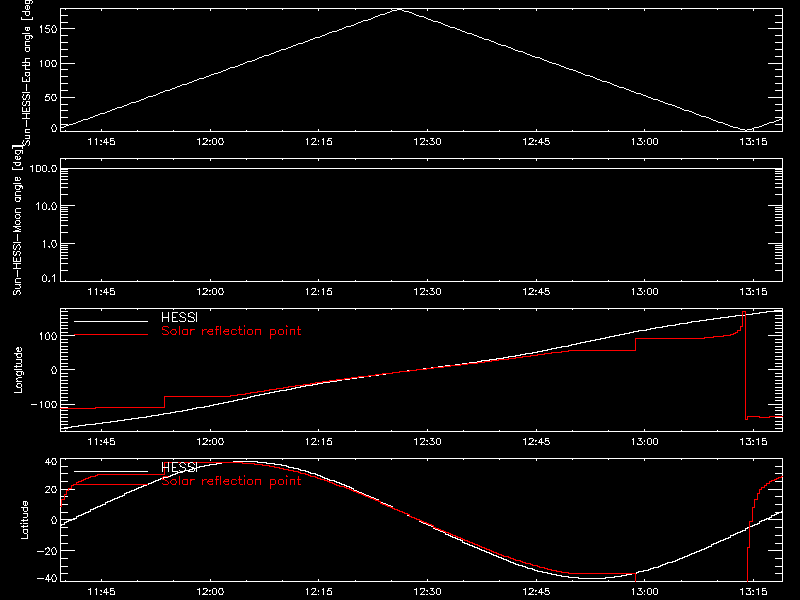Image resolution: width=800 pixels, height=600 pixels.
Task: Click the 12:15 time label under the Latitude plot
Action: point(319,591)
